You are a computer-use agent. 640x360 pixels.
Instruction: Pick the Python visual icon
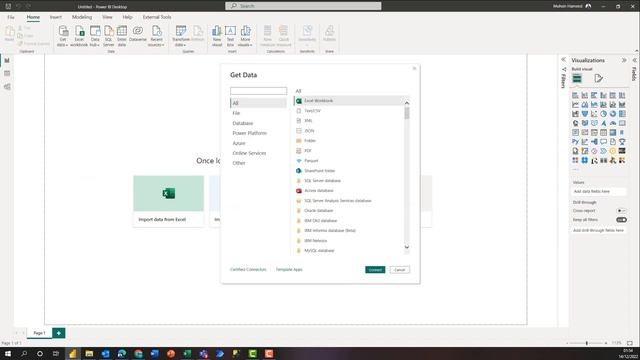pos(575,142)
